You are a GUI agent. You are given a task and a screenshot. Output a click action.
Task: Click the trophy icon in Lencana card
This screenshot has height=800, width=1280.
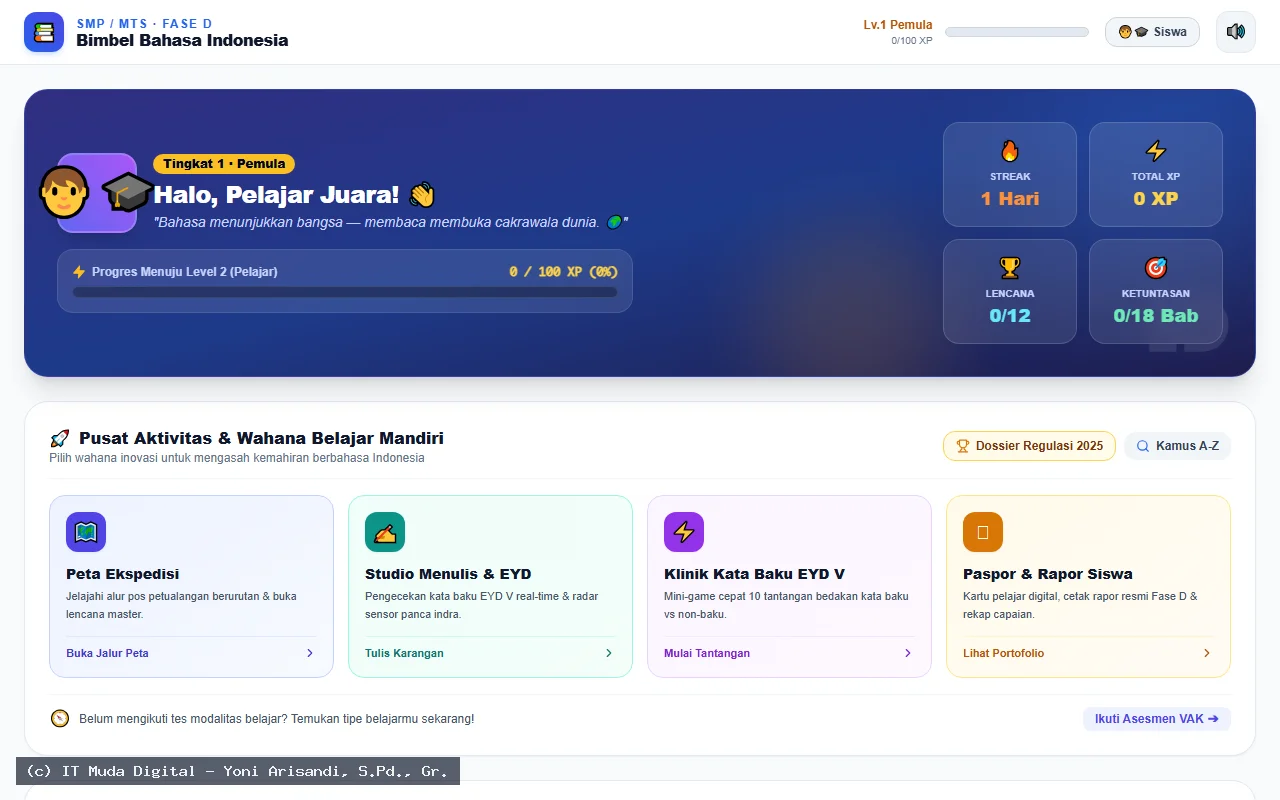click(1010, 268)
